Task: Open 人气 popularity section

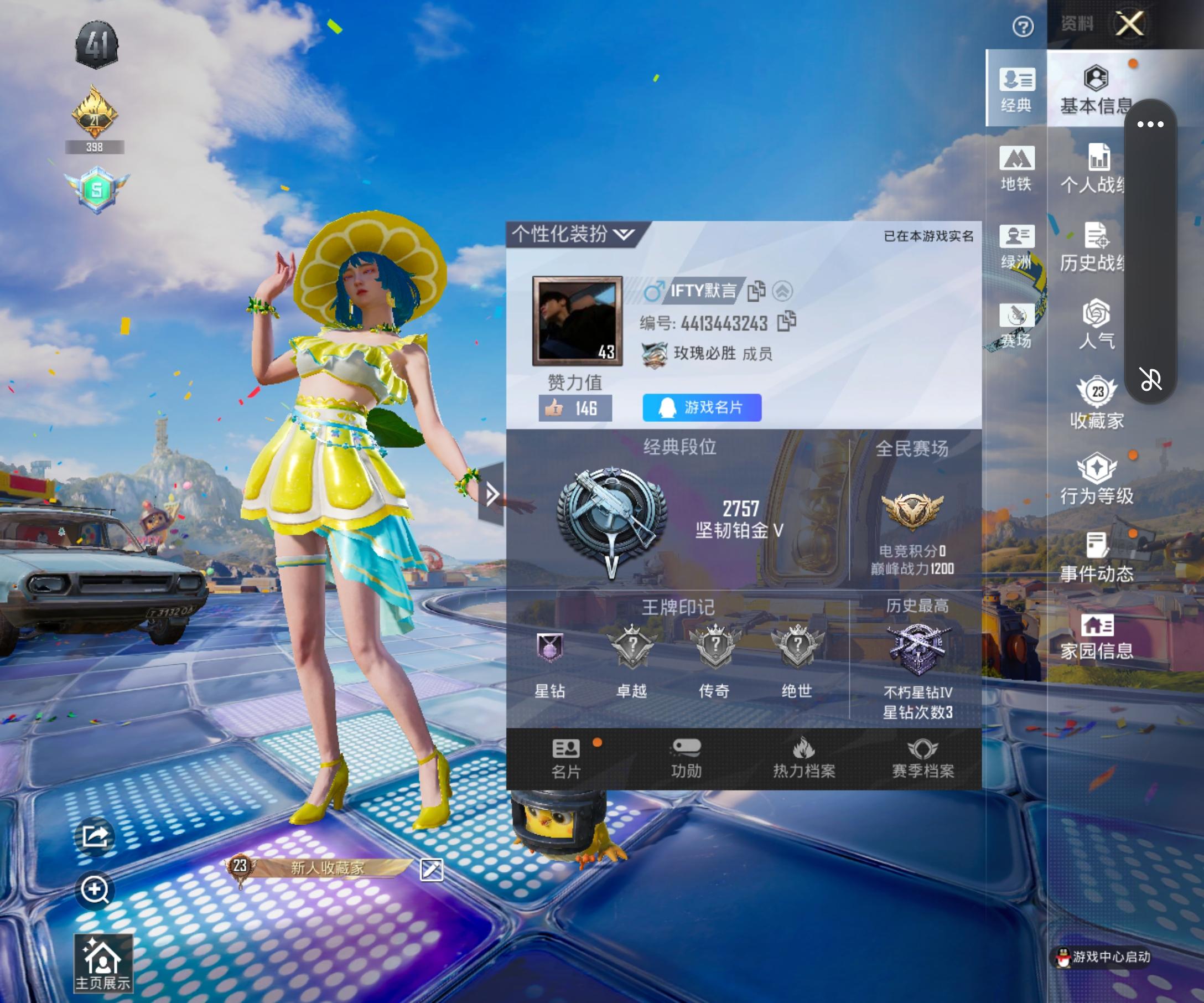Action: 1096,324
